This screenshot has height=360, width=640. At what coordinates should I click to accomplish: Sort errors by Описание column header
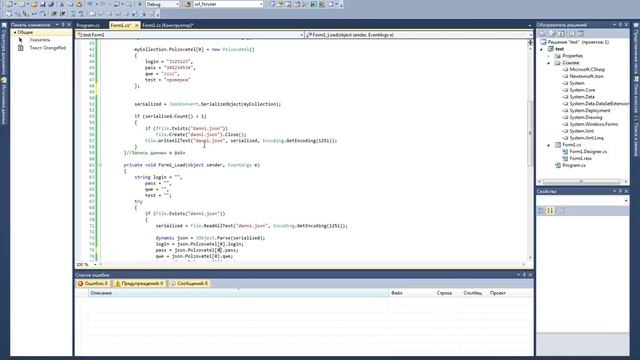pyautogui.click(x=238, y=293)
